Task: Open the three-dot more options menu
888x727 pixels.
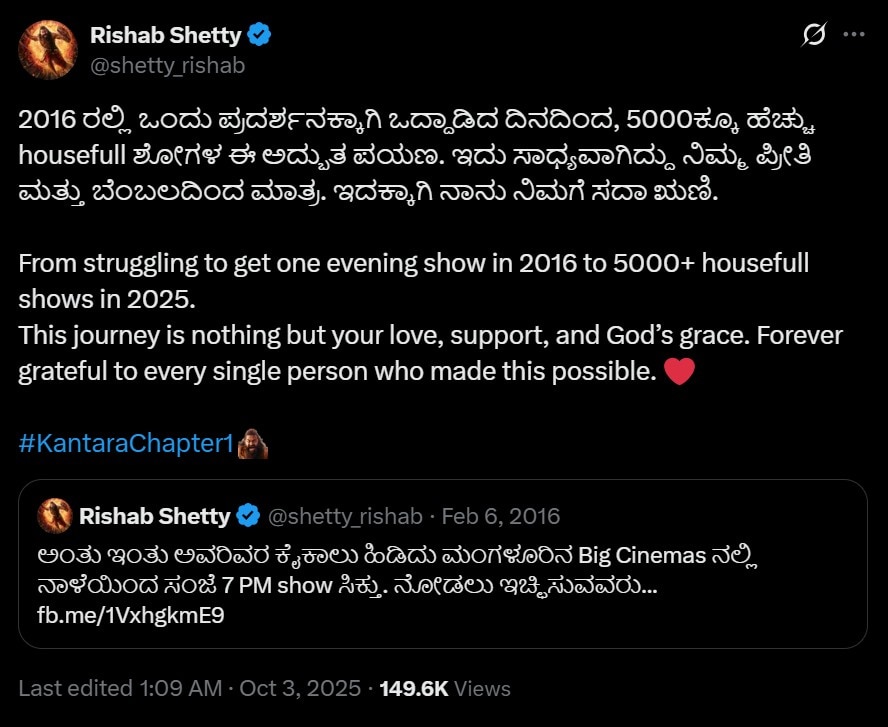Action: coord(853,35)
